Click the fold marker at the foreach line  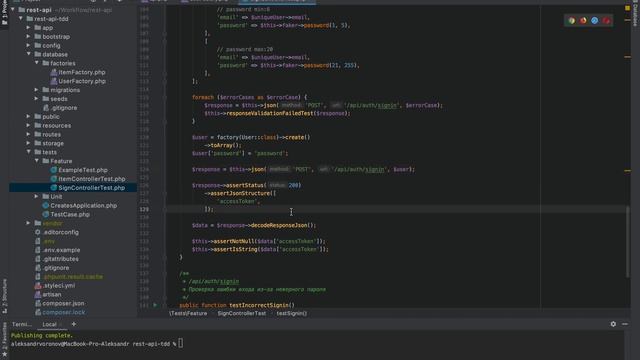pos(164,97)
